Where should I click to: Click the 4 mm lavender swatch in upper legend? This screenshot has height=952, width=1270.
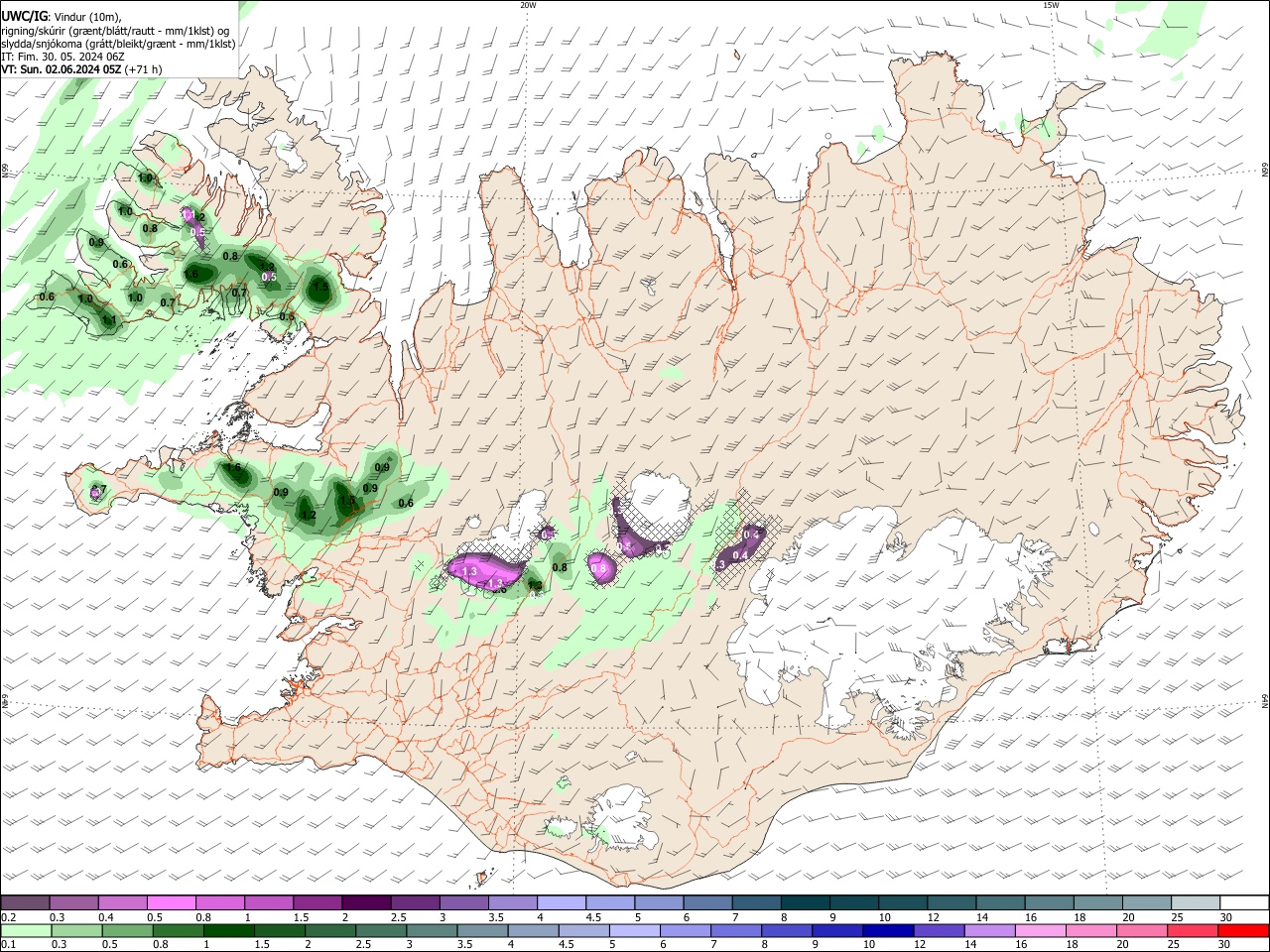[561, 902]
